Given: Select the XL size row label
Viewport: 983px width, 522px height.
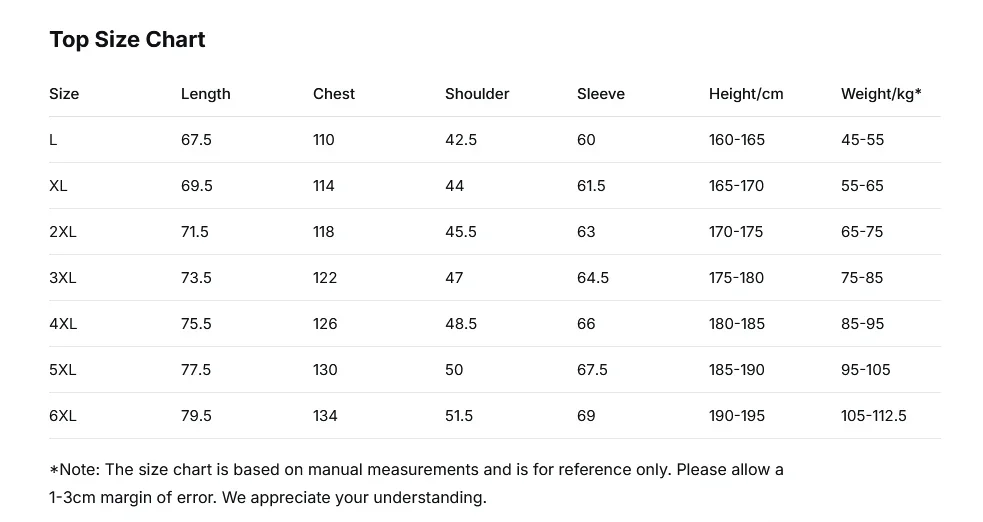Looking at the screenshot, I should click(58, 186).
